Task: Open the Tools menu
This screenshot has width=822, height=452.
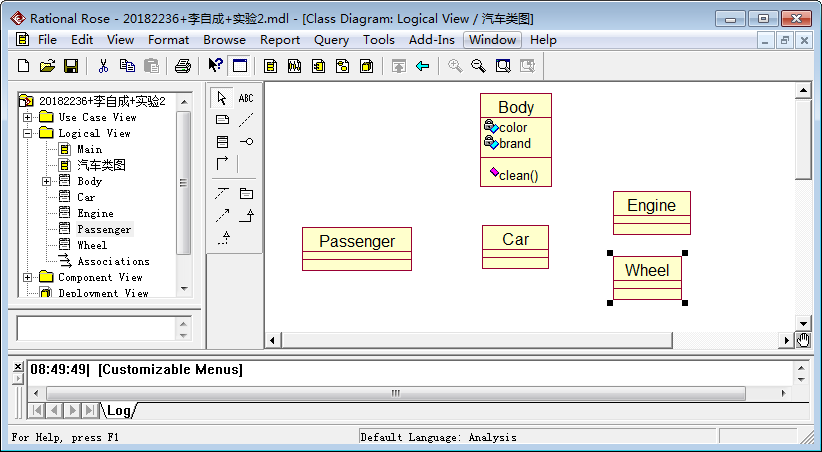Action: pyautogui.click(x=378, y=40)
